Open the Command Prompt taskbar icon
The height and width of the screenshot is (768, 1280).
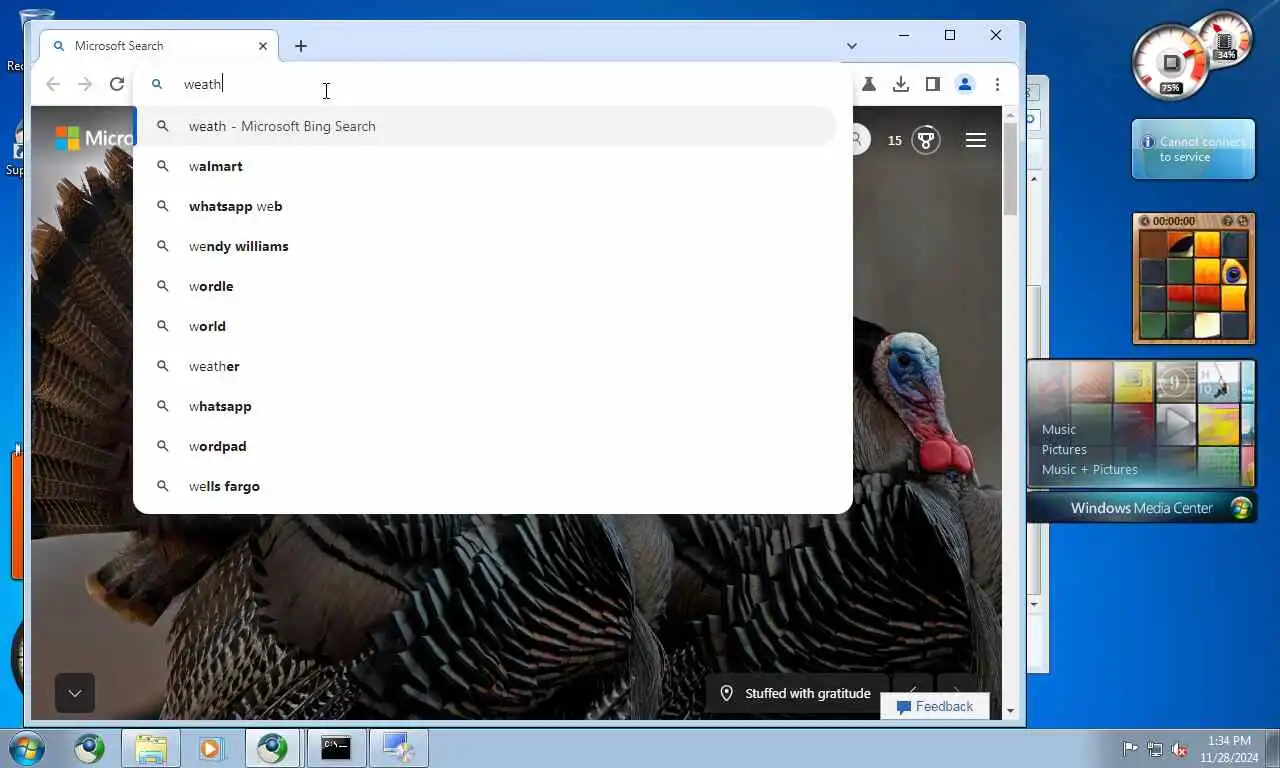tap(336, 748)
